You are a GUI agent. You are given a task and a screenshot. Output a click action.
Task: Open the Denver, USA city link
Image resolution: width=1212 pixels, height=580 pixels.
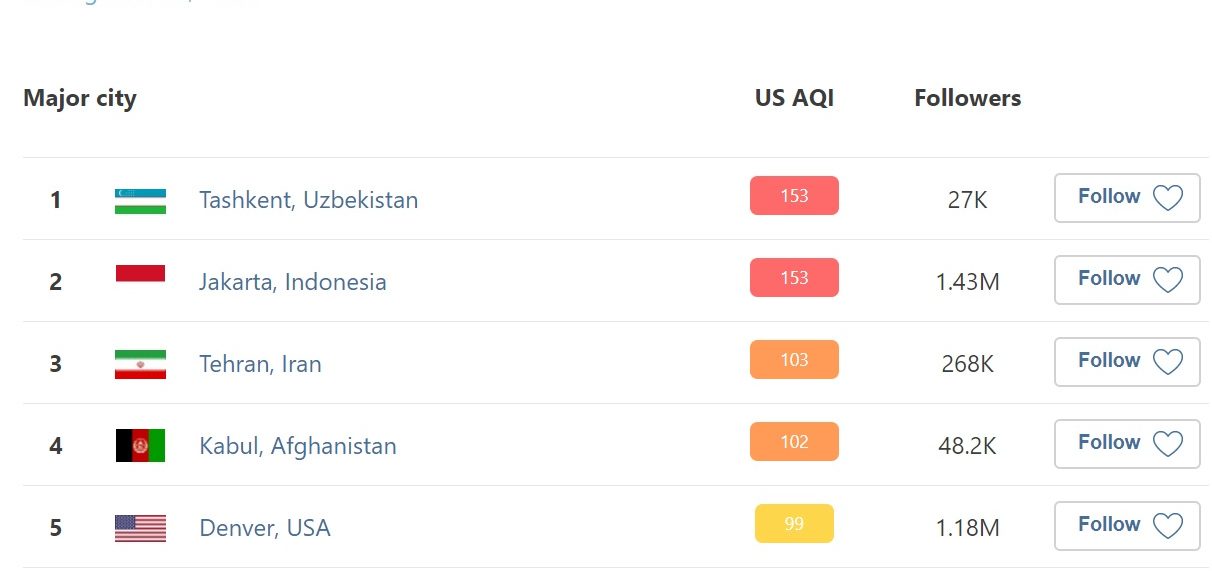265,528
